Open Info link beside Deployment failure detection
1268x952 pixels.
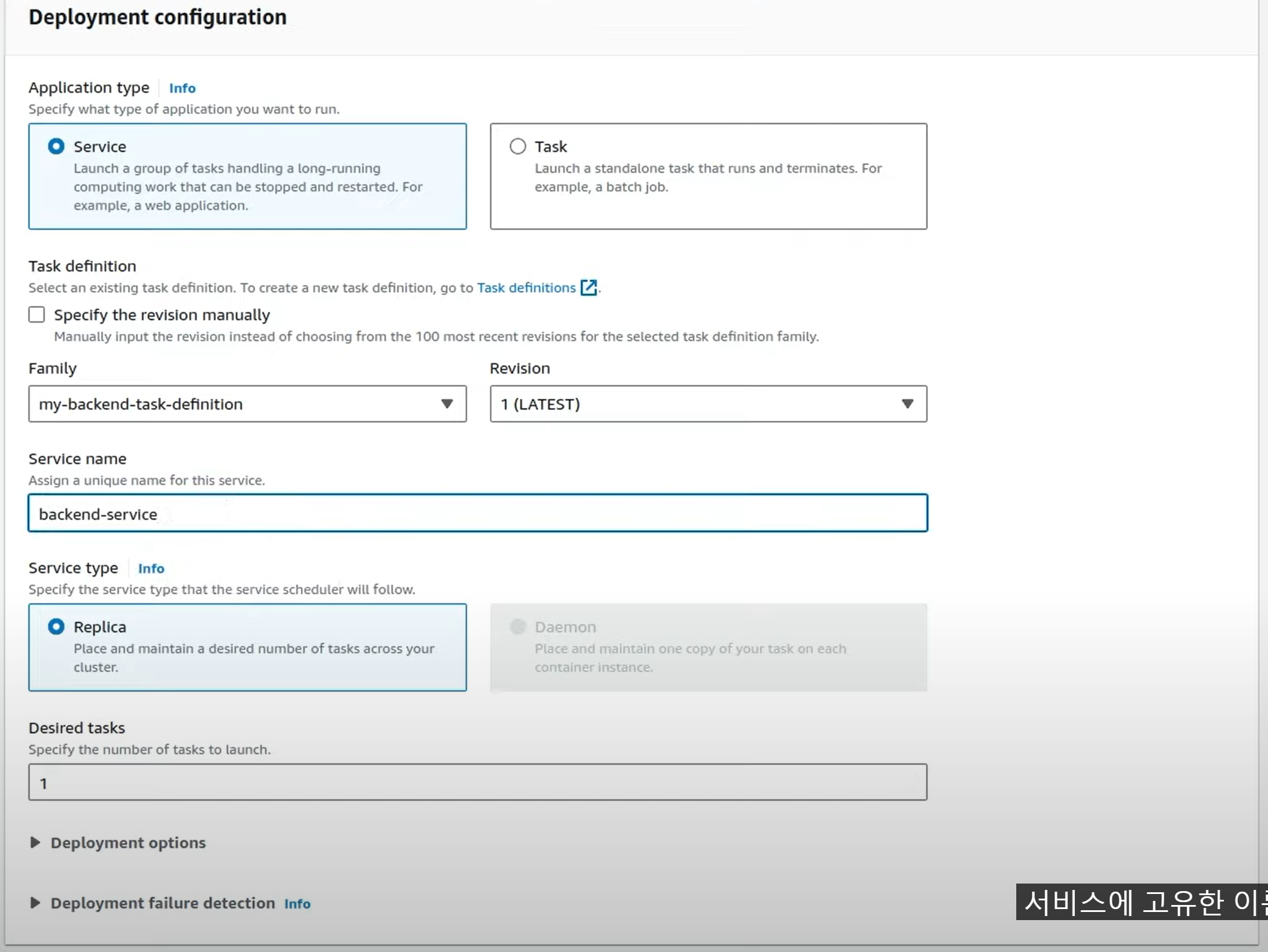click(x=297, y=904)
